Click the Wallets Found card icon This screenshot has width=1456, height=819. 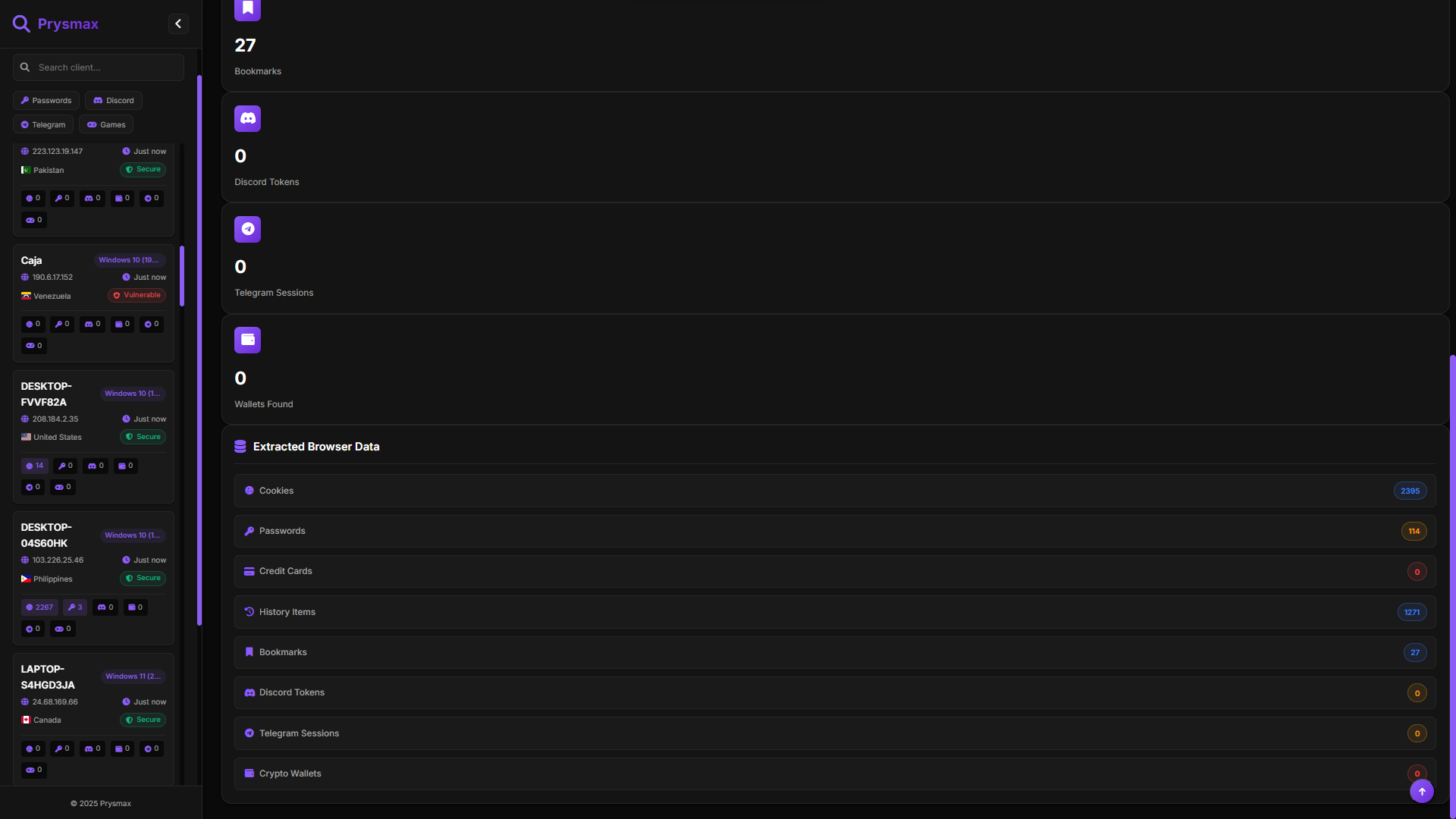(x=247, y=340)
